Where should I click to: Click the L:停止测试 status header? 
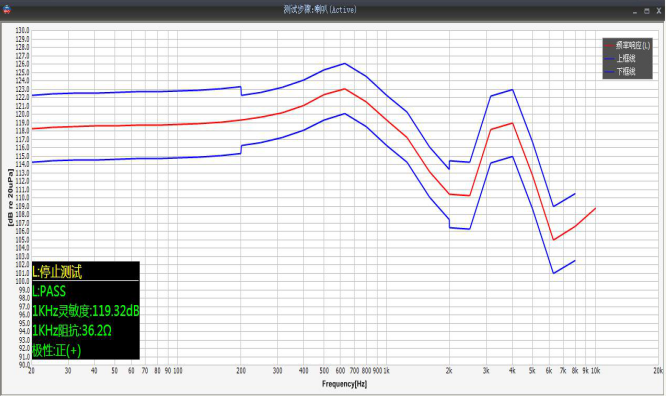coord(57,272)
